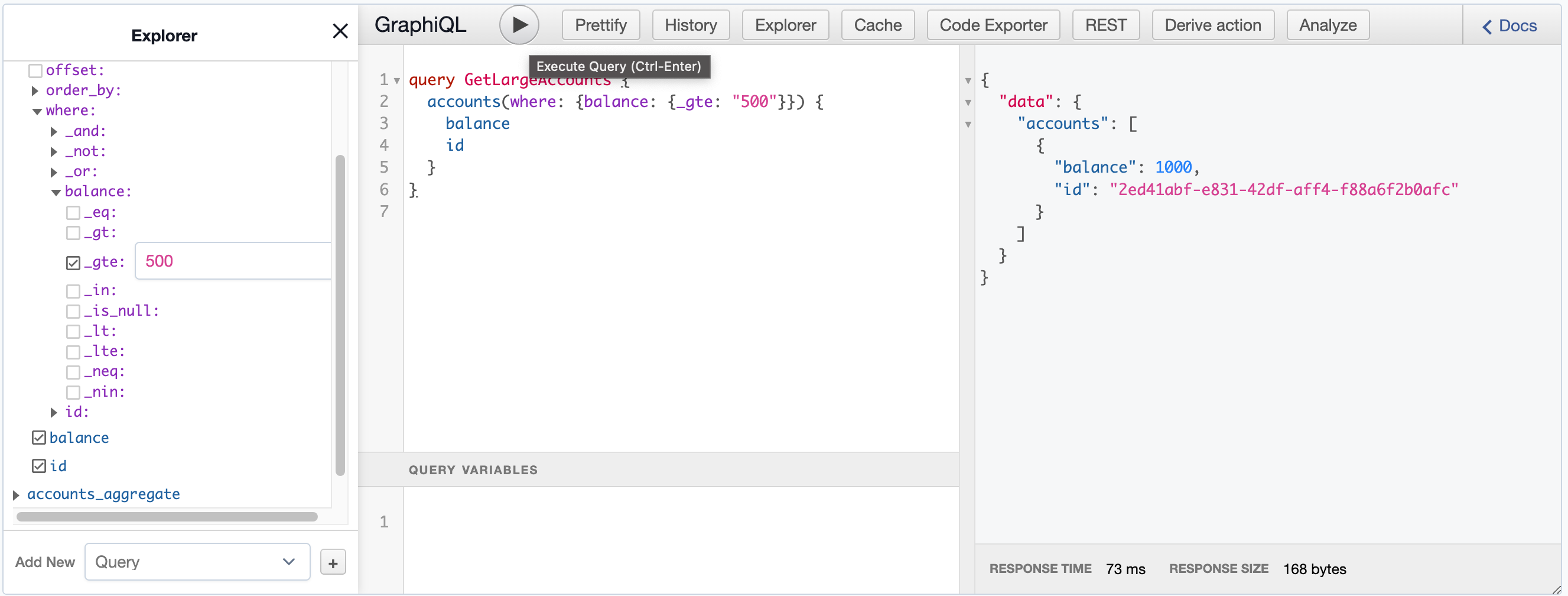Collapse the where filter section
The height and width of the screenshot is (596, 1568).
[37, 111]
